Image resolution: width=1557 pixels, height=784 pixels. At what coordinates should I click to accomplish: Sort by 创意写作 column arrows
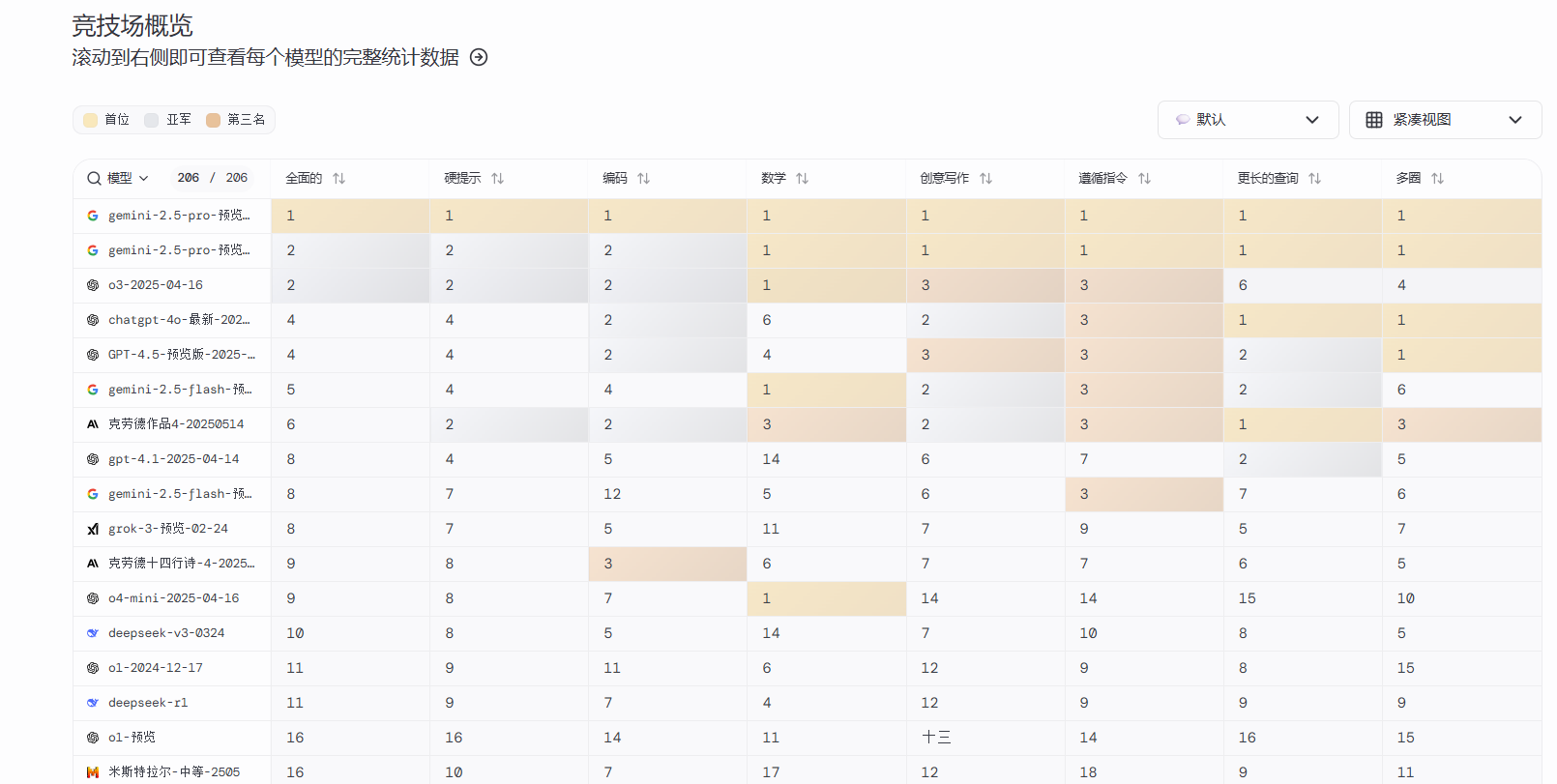tap(985, 178)
